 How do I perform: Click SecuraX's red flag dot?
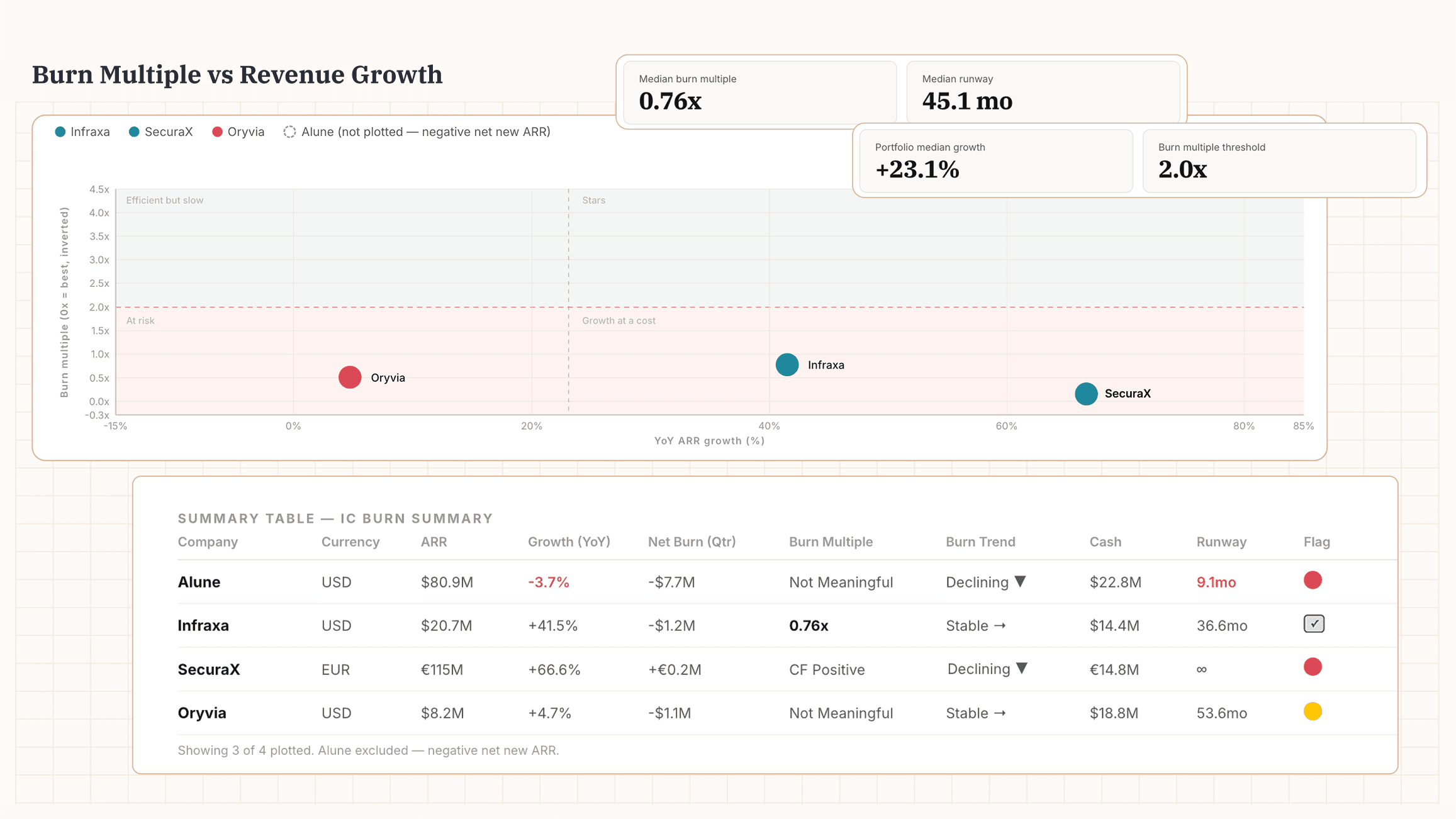[x=1313, y=667]
